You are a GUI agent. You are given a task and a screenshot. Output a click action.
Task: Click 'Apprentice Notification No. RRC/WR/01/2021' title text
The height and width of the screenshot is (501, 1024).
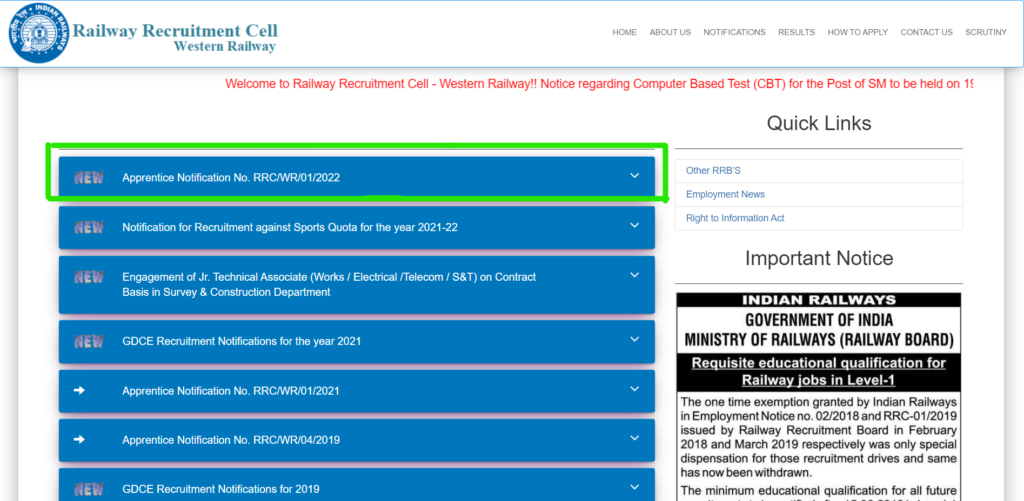(x=231, y=391)
